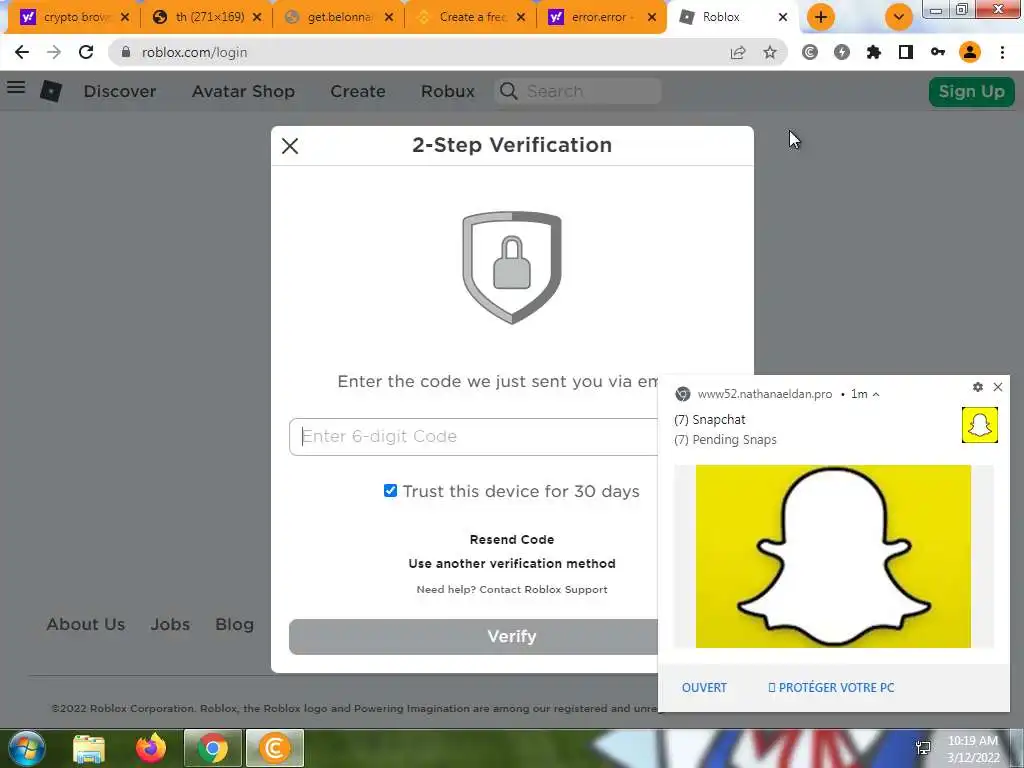Image resolution: width=1024 pixels, height=768 pixels.
Task: Click the share page icon in address bar
Action: point(738,52)
